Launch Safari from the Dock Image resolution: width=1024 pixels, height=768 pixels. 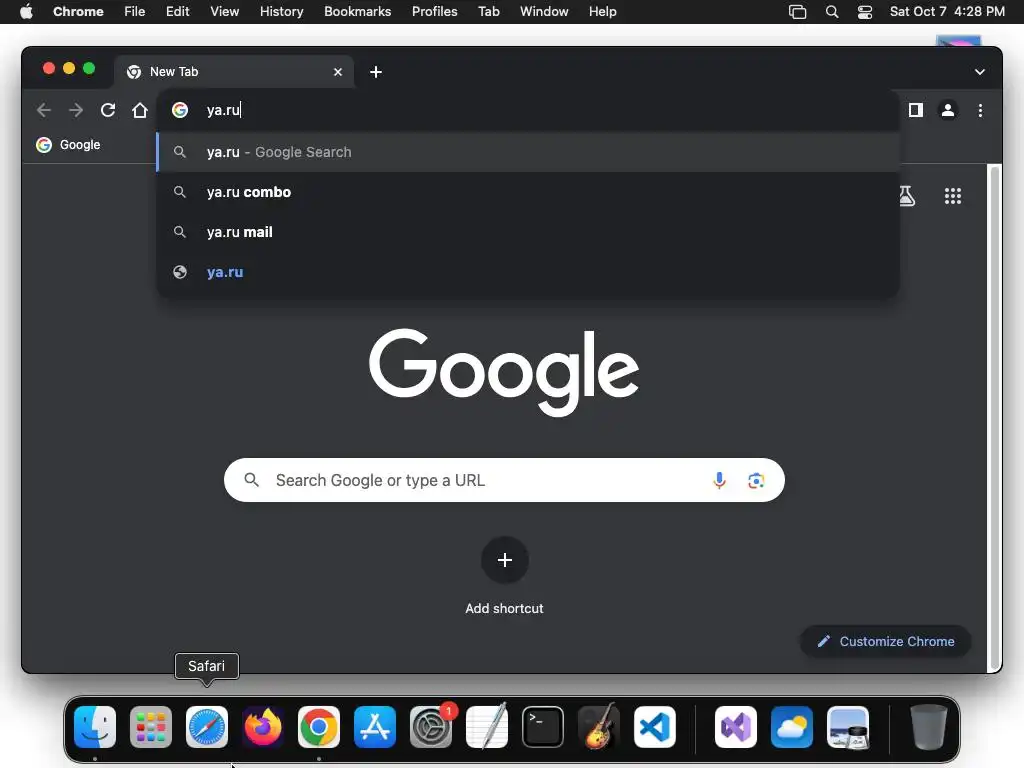[207, 727]
